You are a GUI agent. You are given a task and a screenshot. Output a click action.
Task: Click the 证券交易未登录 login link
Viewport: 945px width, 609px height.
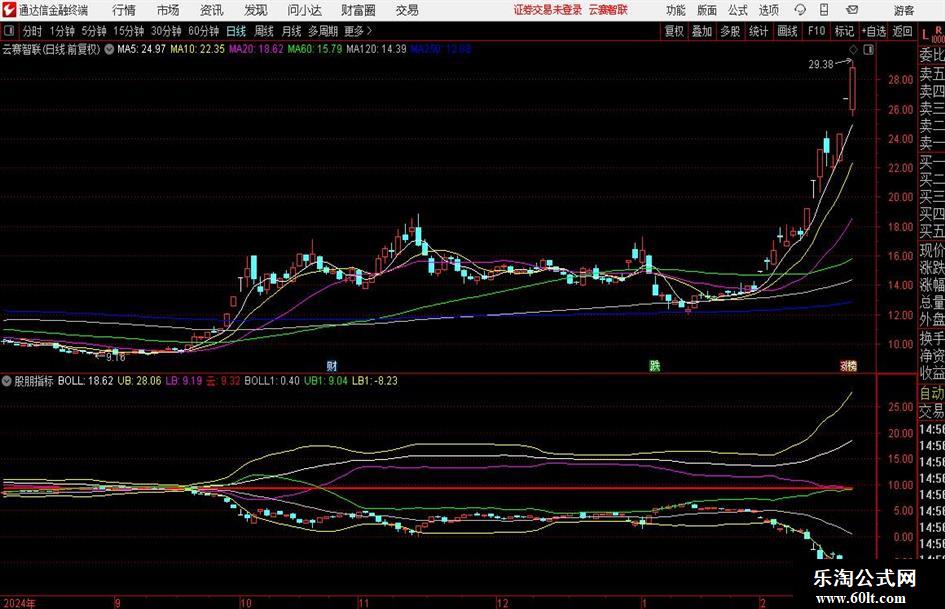(x=548, y=10)
